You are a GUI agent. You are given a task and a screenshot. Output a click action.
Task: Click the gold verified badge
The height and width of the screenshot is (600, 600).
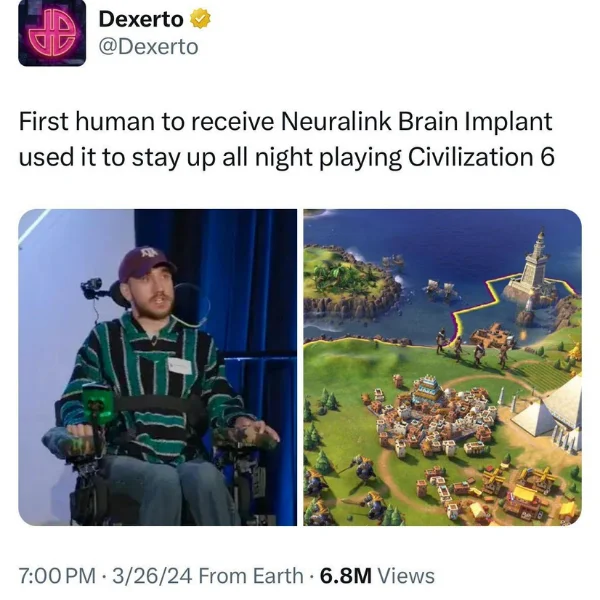[x=200, y=19]
